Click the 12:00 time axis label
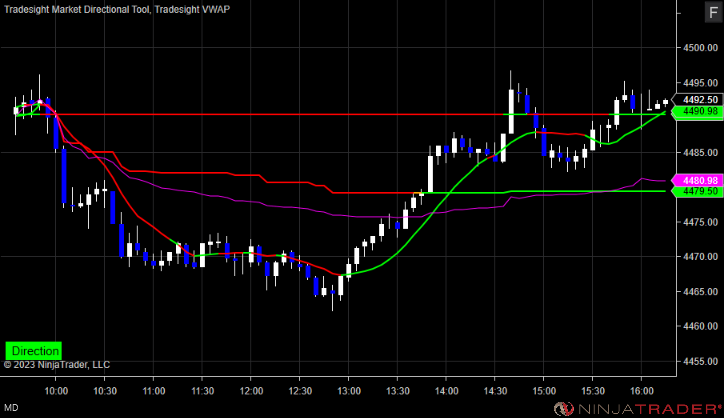 (251, 391)
